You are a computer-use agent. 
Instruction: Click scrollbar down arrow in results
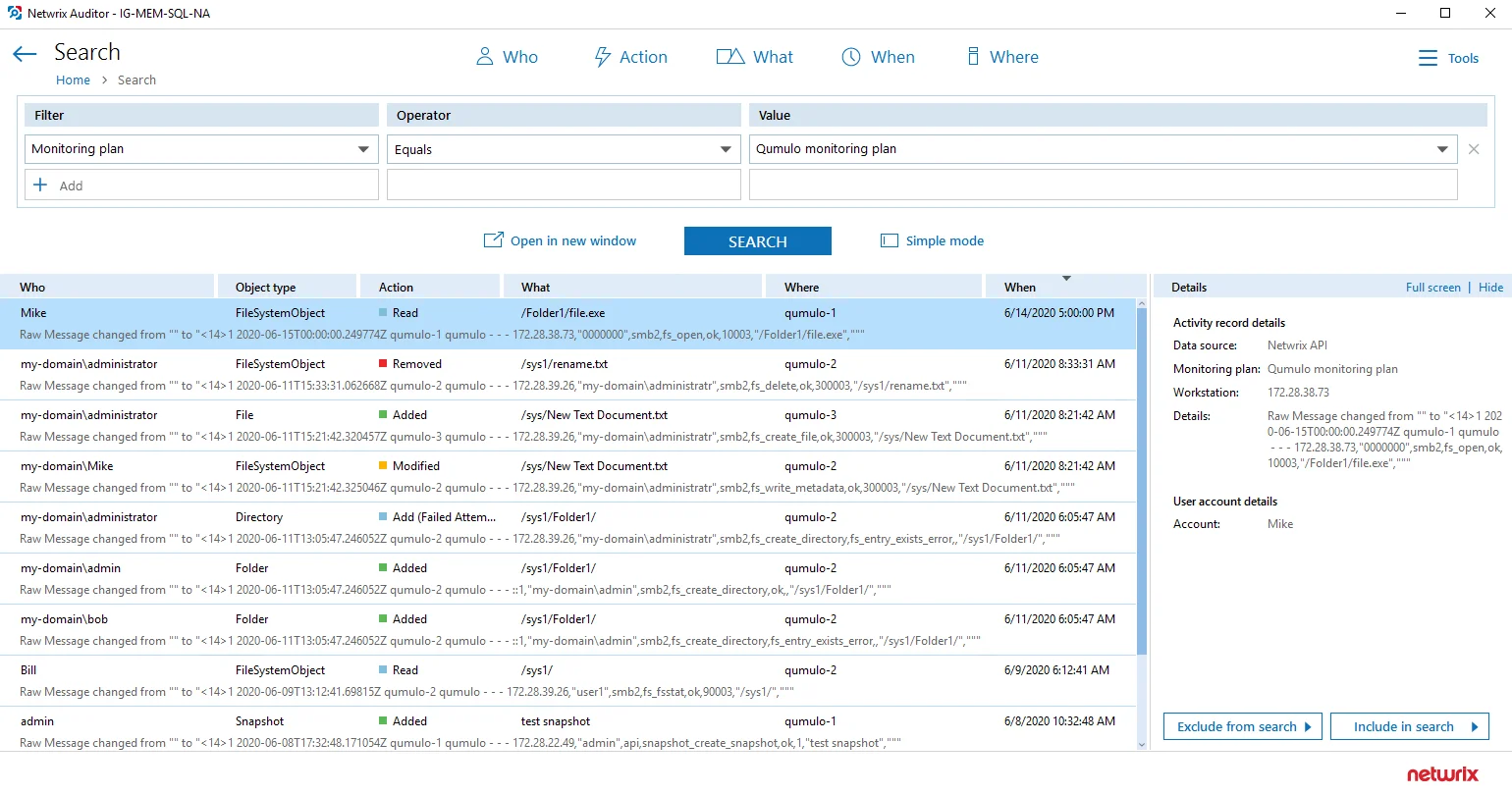coord(1141,745)
